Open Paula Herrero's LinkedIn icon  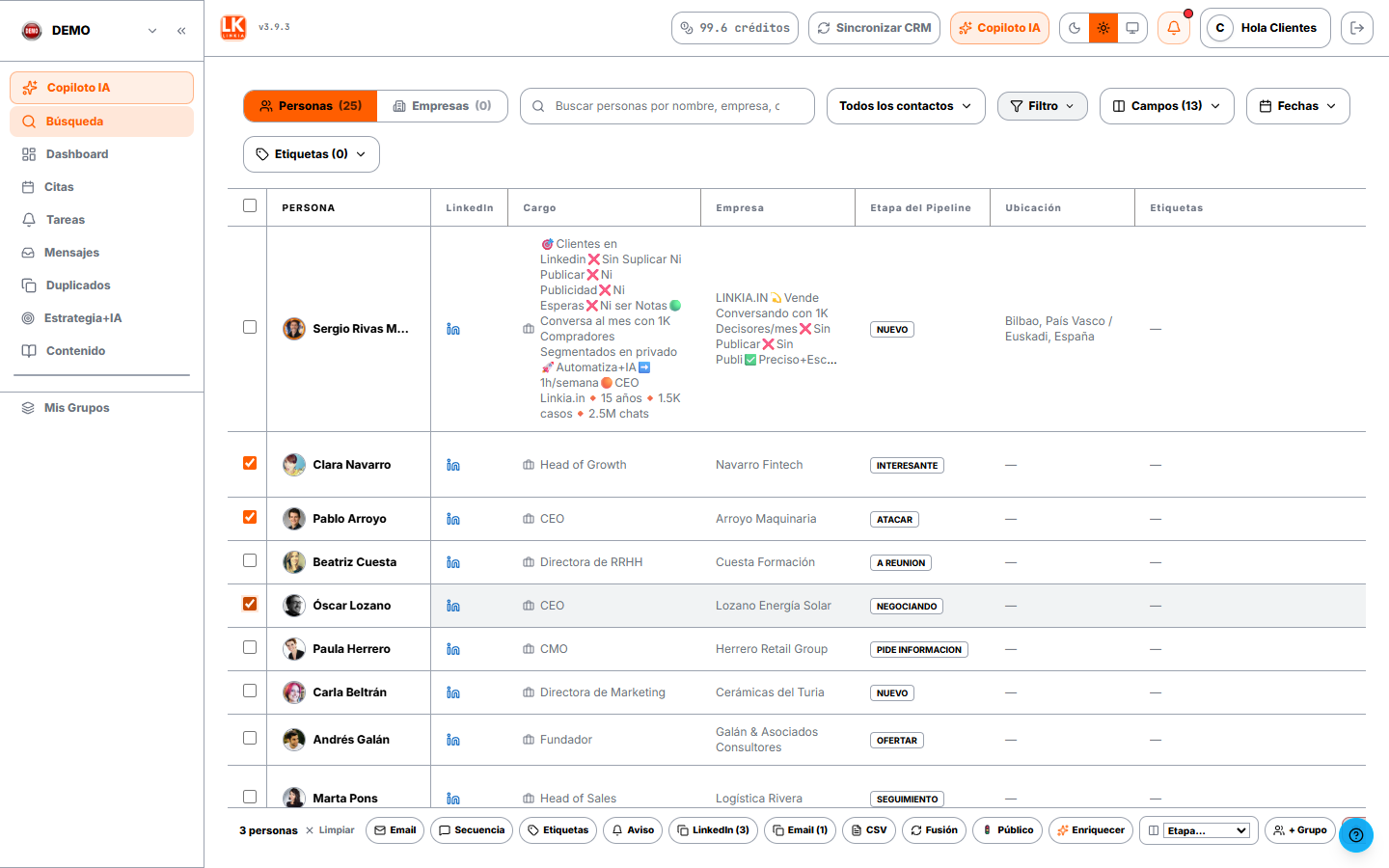(453, 649)
